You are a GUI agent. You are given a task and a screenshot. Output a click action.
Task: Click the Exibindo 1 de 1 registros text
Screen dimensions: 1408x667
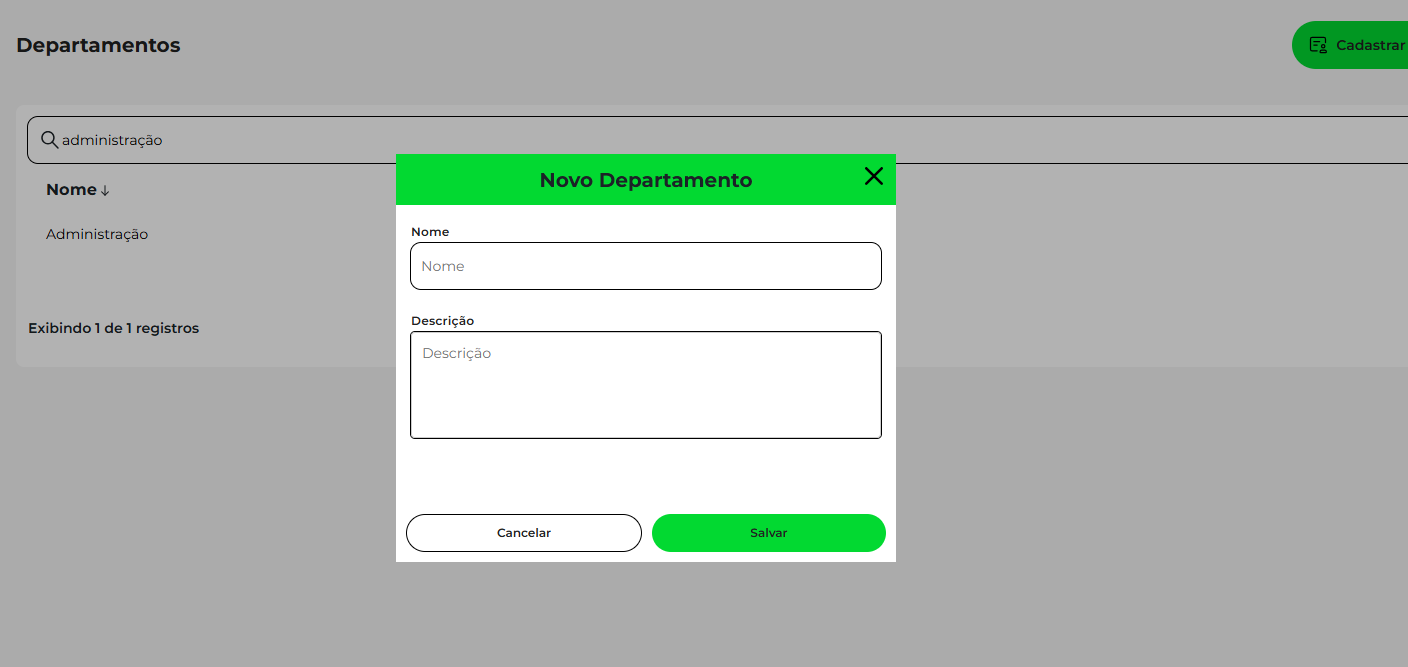pyautogui.click(x=113, y=328)
